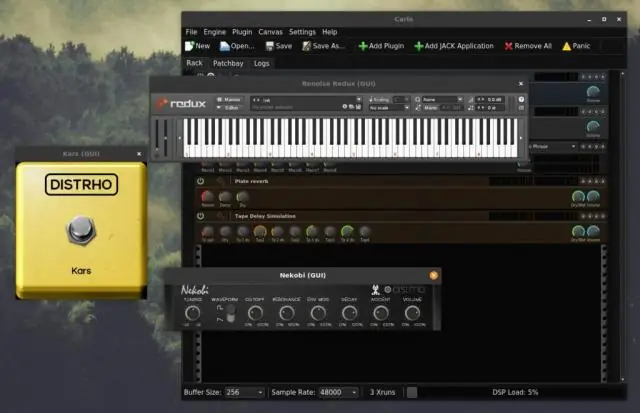Flip the Nekobi waveform switch

(x=231, y=313)
